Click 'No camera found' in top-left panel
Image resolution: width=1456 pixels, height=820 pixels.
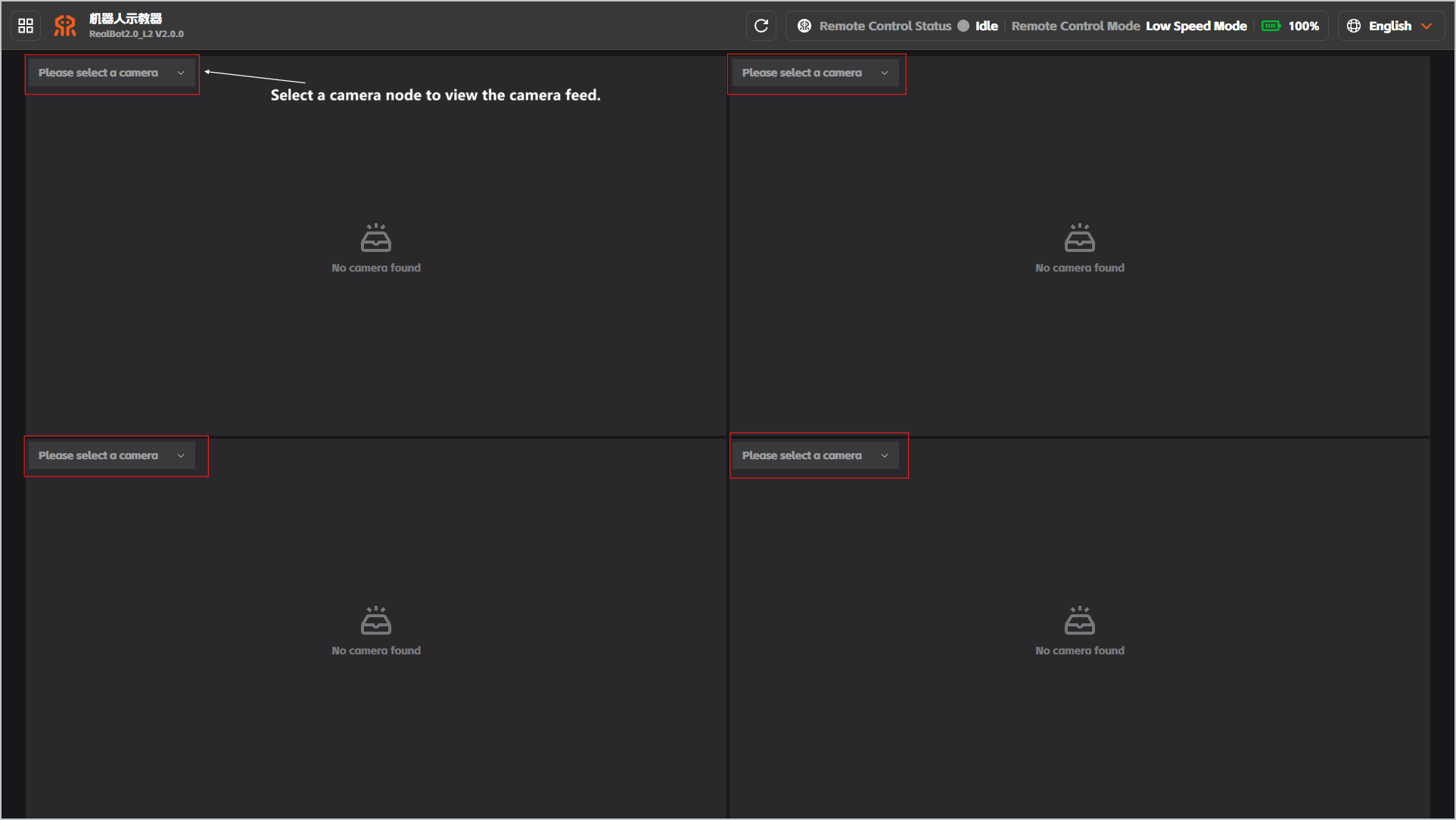[376, 268]
